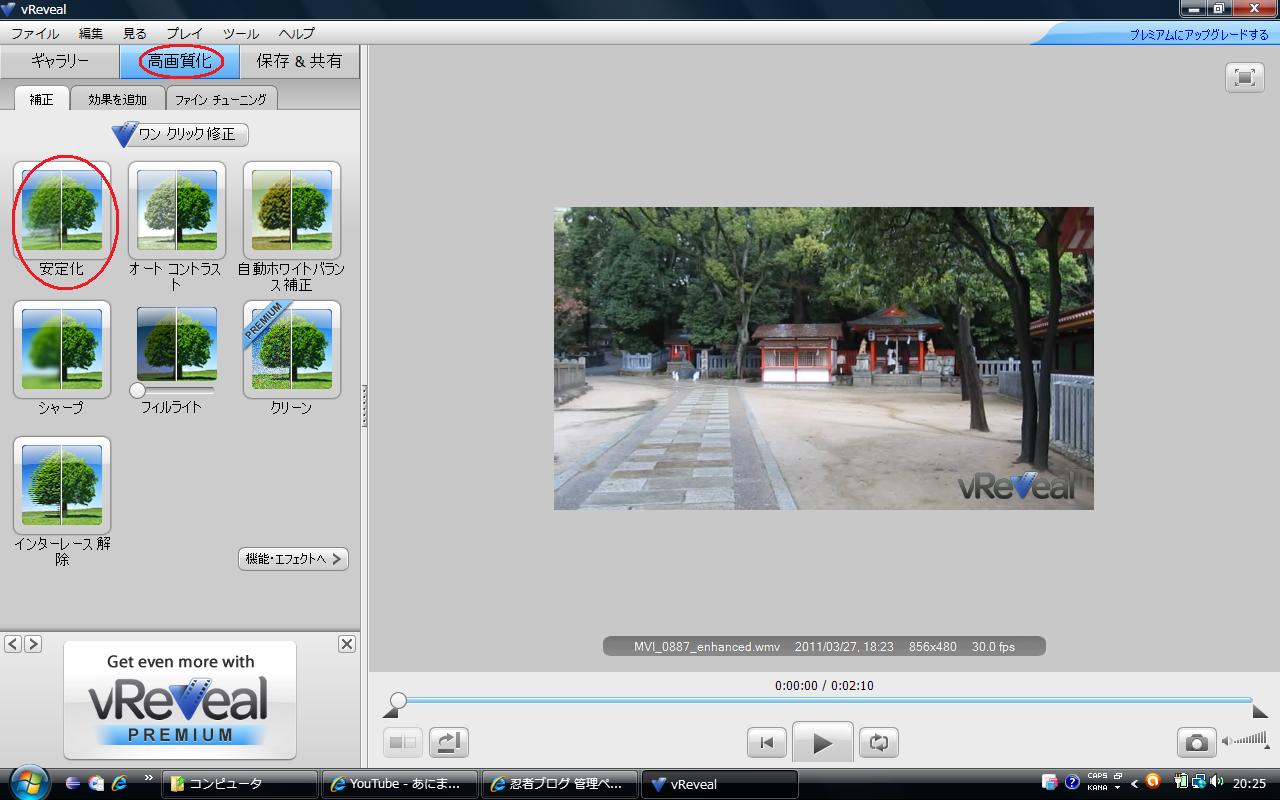This screenshot has height=800, width=1280.
Task: Switch to the 保存 & 共有 tab
Action: [300, 61]
